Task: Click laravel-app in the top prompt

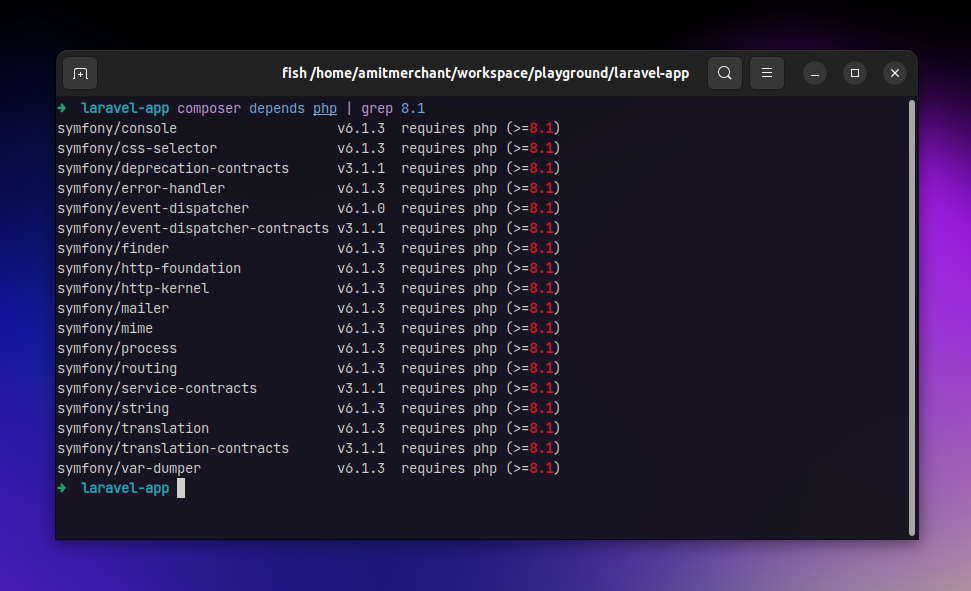Action: [125, 108]
